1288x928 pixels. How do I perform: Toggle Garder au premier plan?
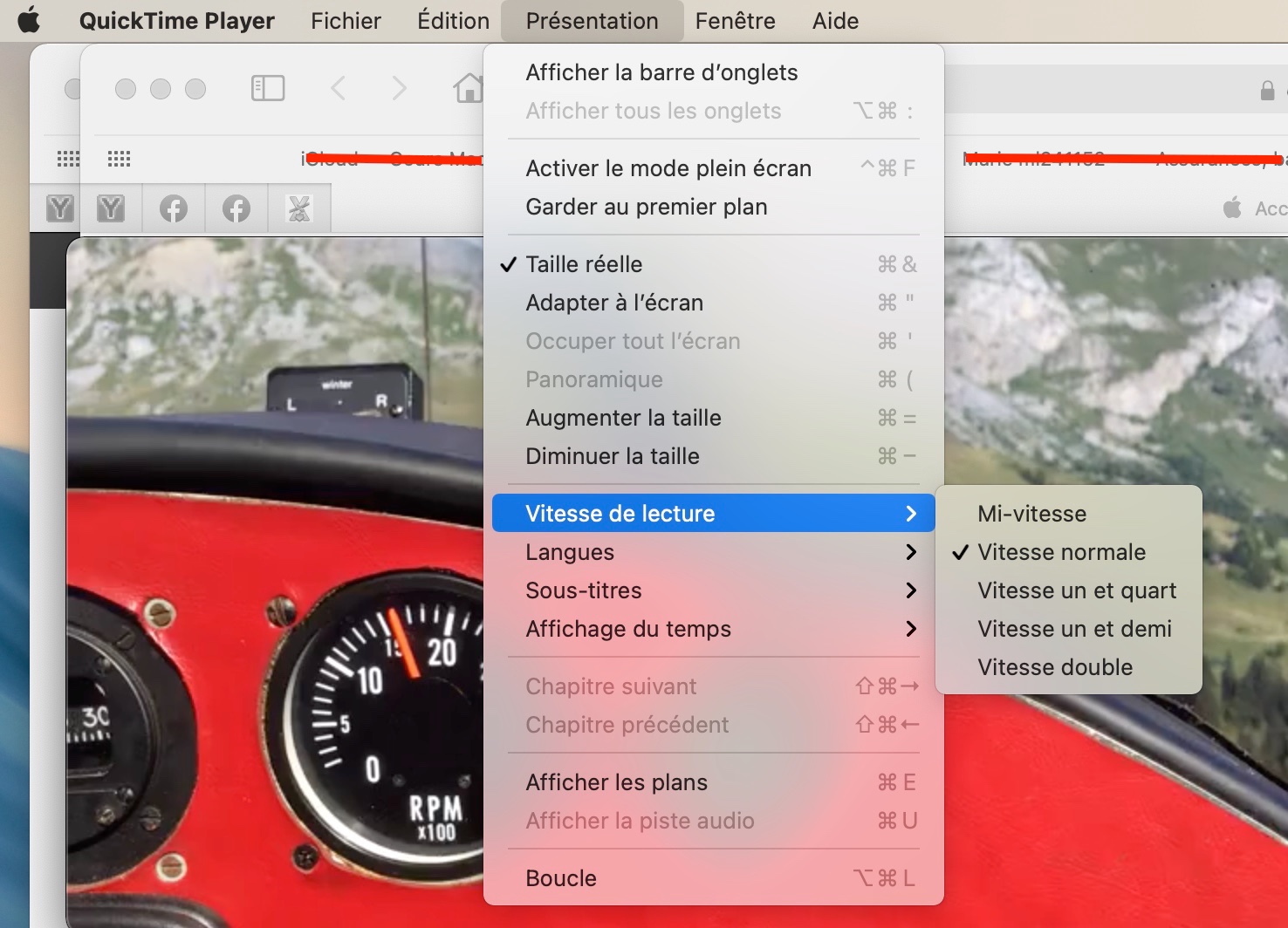(714, 207)
